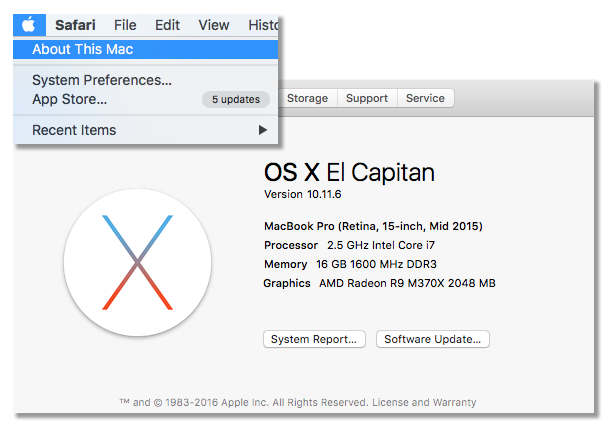
Task: Open the Apple logo menu
Action: tap(29, 25)
